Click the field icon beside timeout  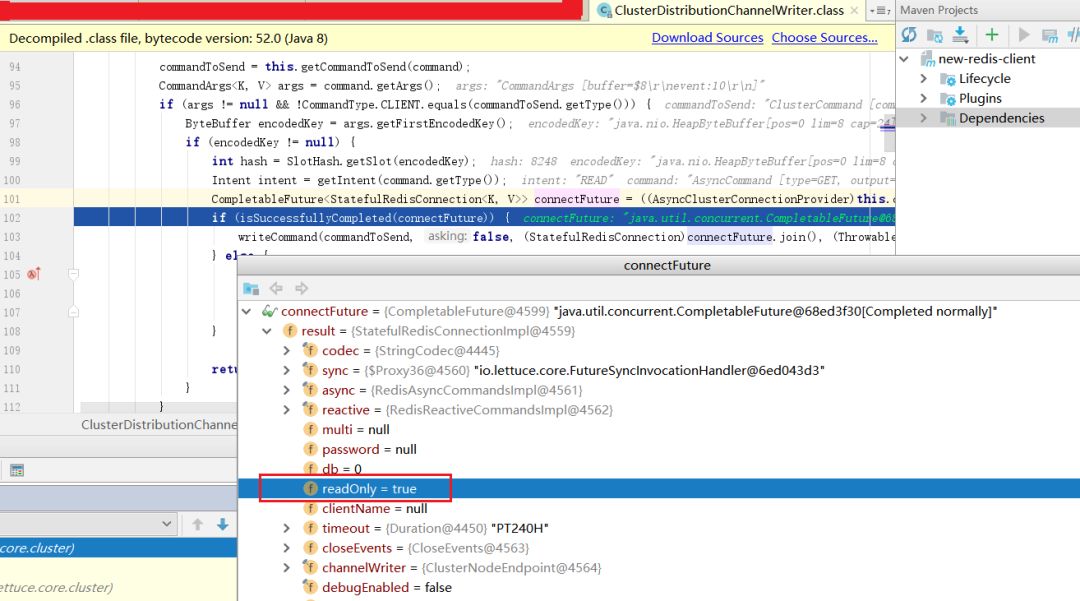coord(311,528)
